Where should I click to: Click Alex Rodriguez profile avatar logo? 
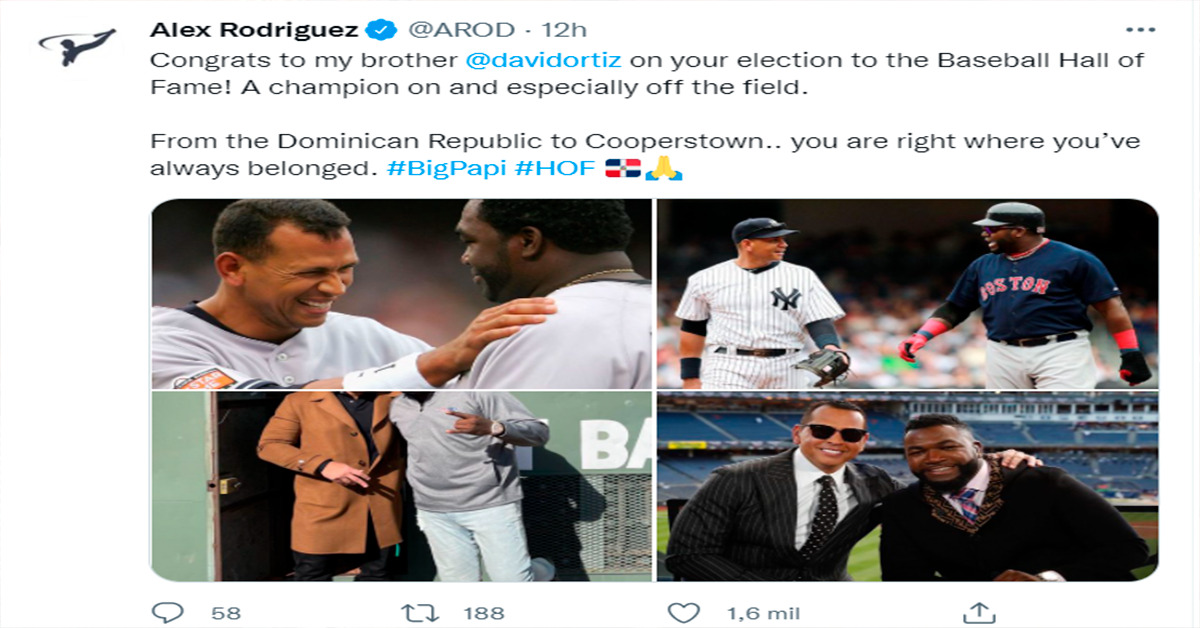(x=77, y=45)
